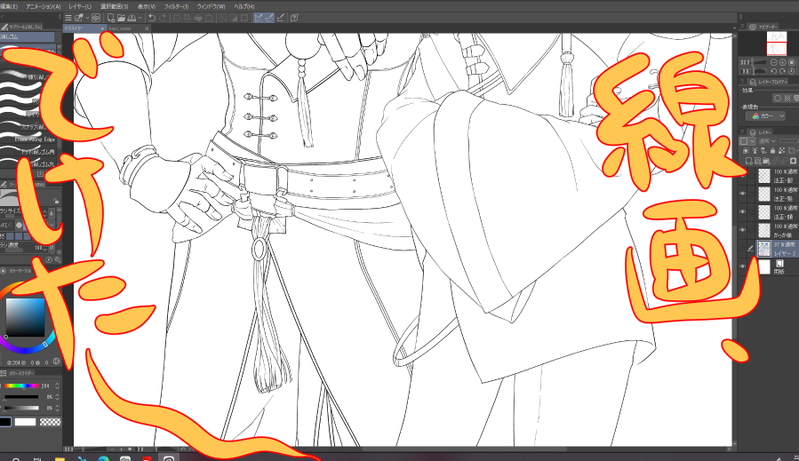Click the Clip Studio Paint support icon
The image size is (799, 461).
(294, 18)
